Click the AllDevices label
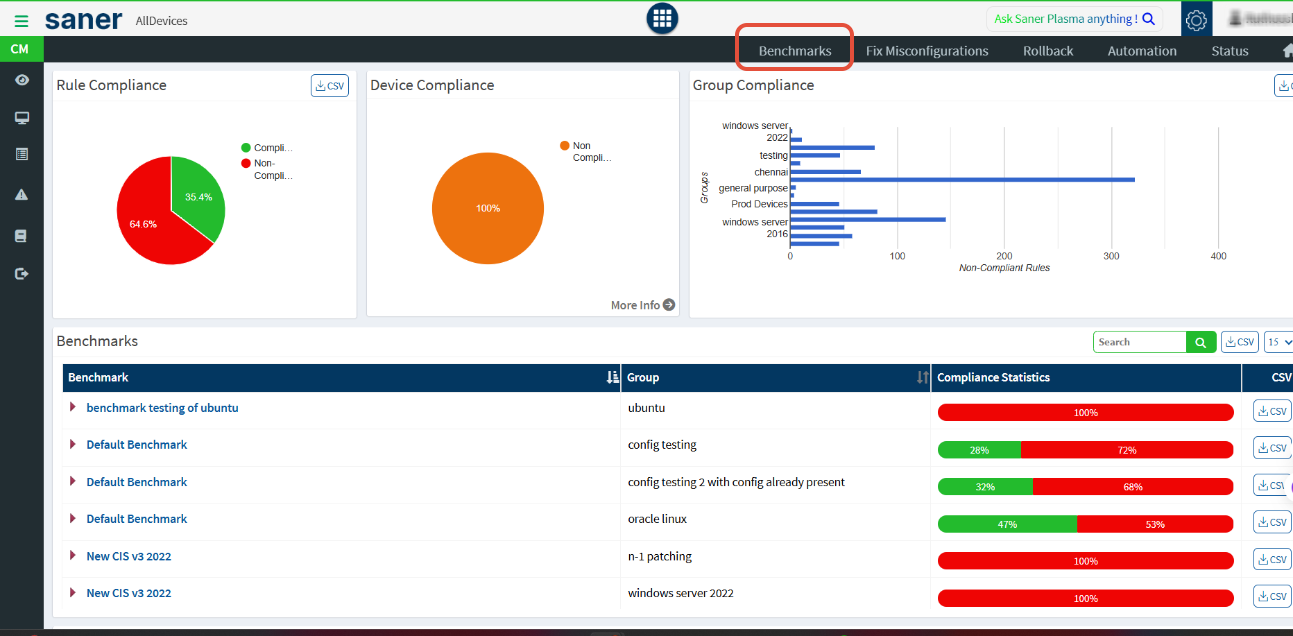This screenshot has width=1293, height=636. click(161, 21)
